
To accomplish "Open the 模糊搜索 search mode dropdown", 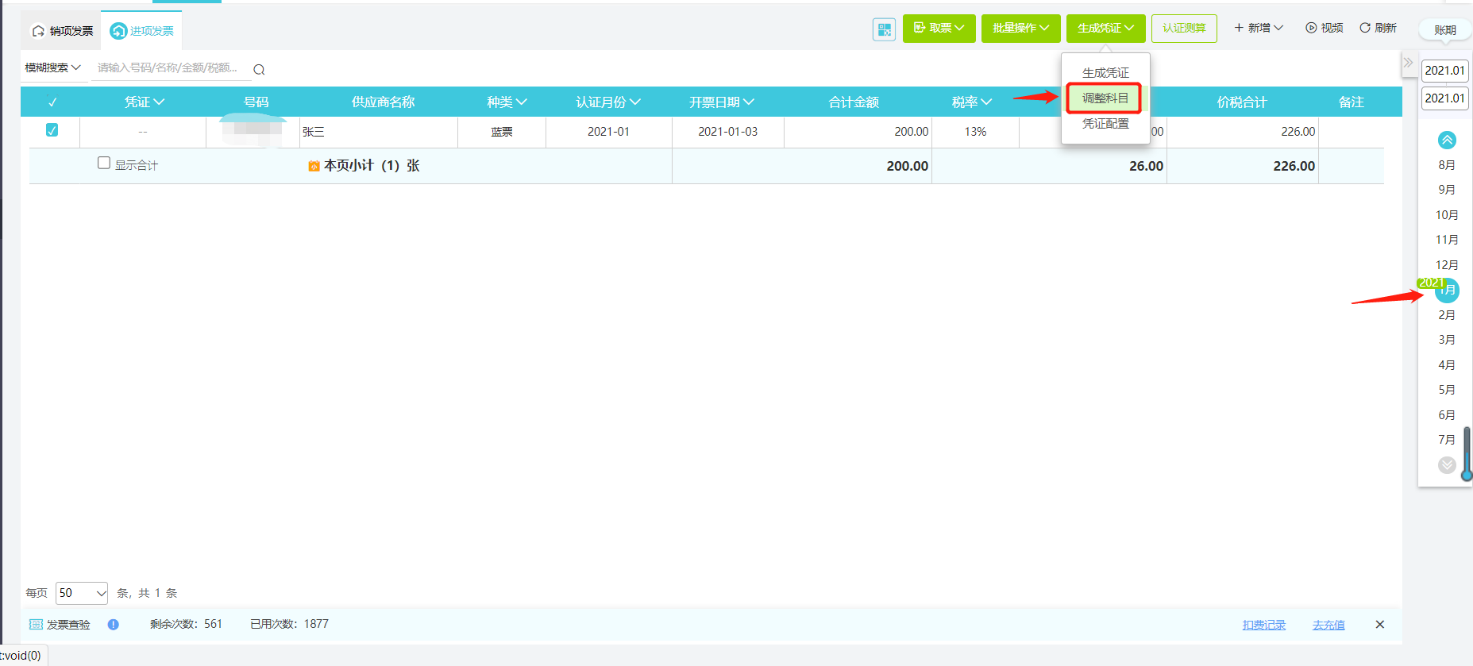I will click(51, 68).
